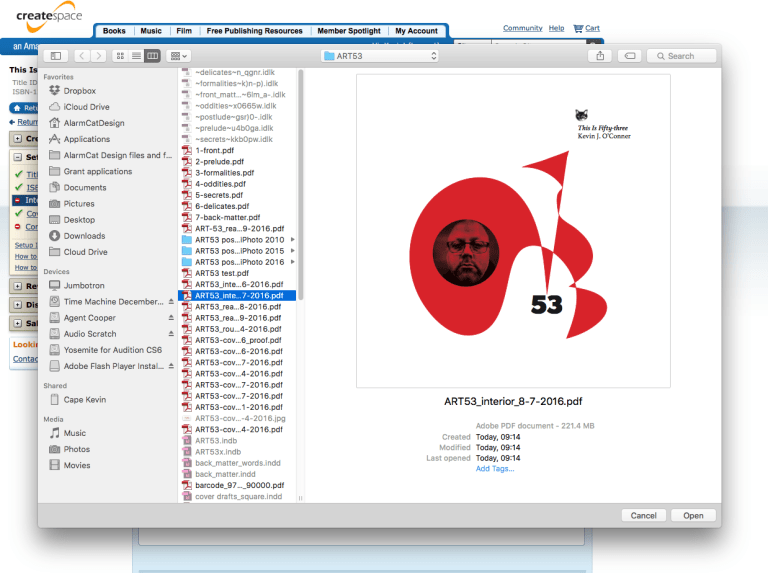The image size is (768, 573).
Task: Switch to list view mode
Action: (x=137, y=56)
